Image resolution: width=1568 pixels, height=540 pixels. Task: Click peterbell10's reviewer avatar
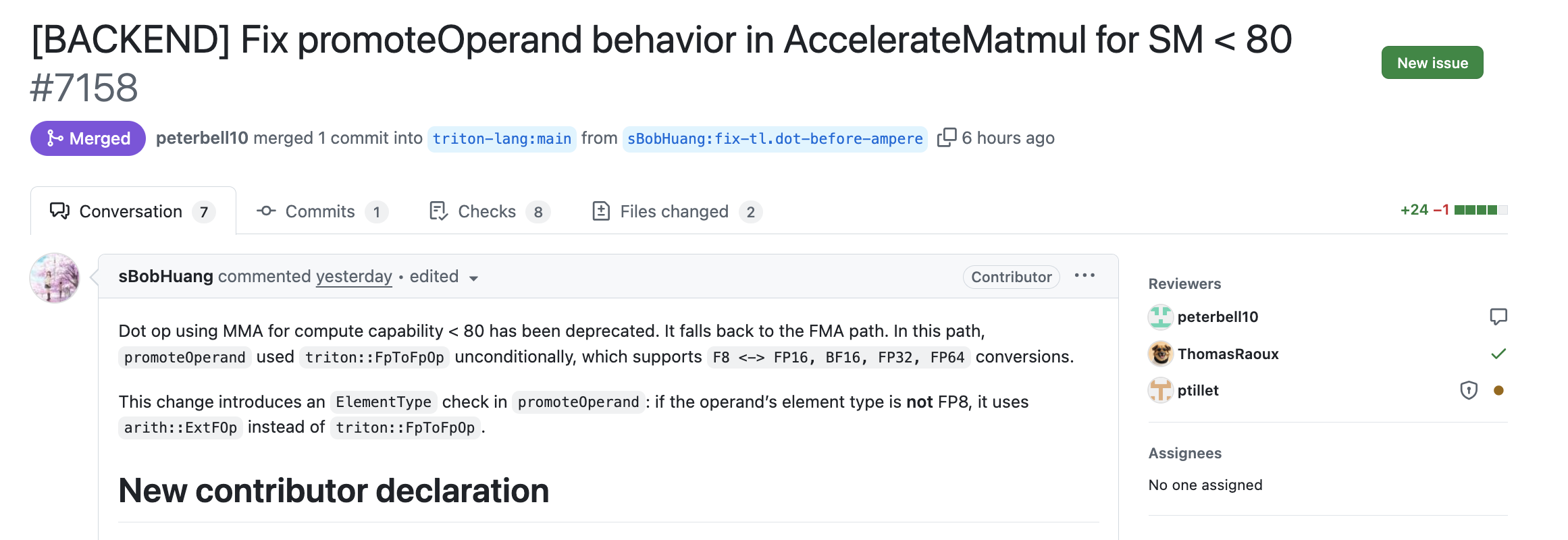(1160, 317)
